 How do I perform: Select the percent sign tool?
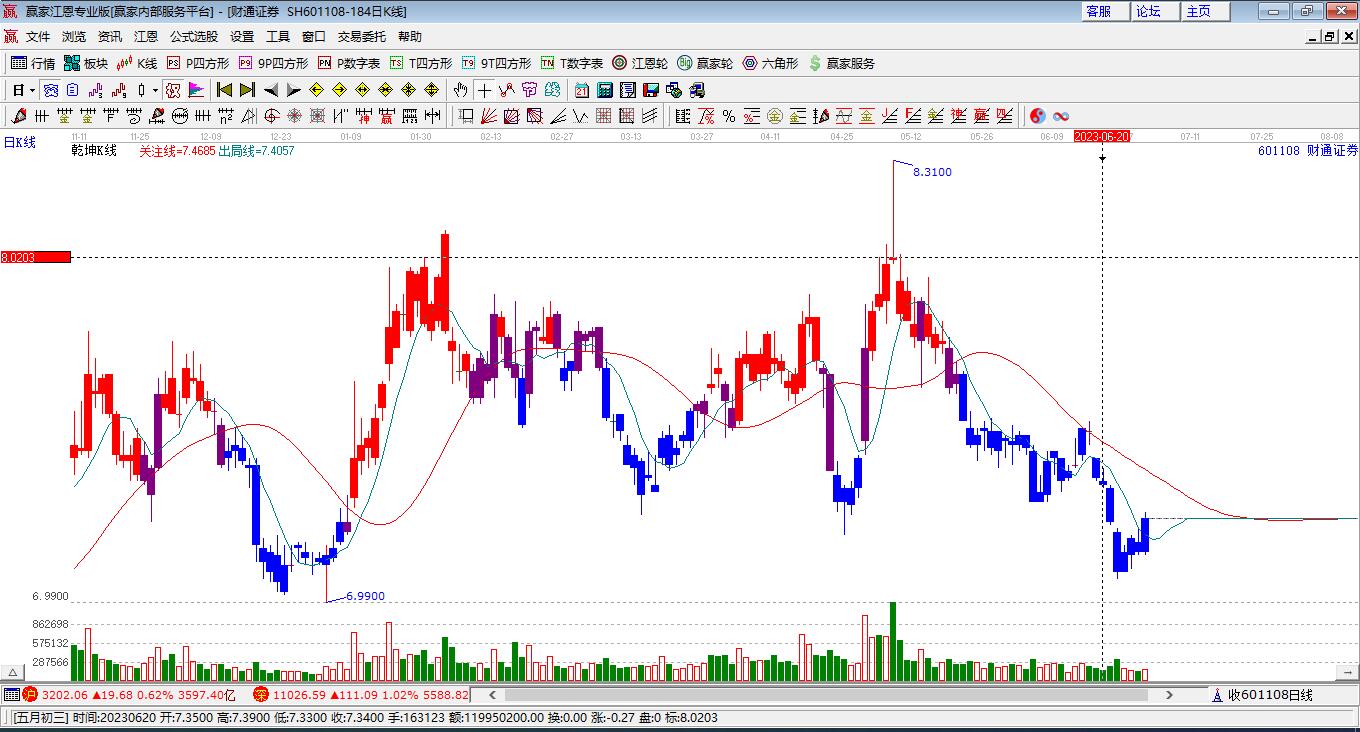tap(729, 116)
